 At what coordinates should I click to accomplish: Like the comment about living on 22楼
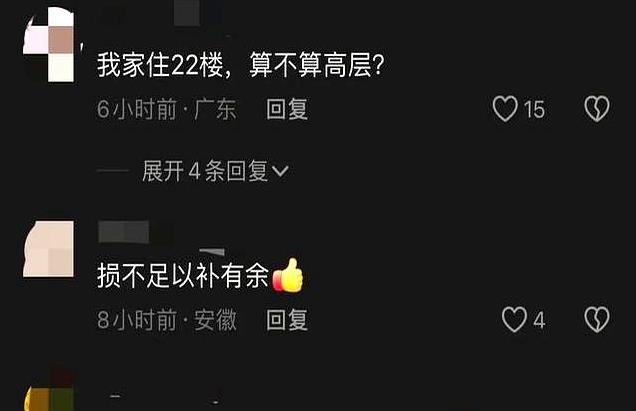[x=505, y=109]
